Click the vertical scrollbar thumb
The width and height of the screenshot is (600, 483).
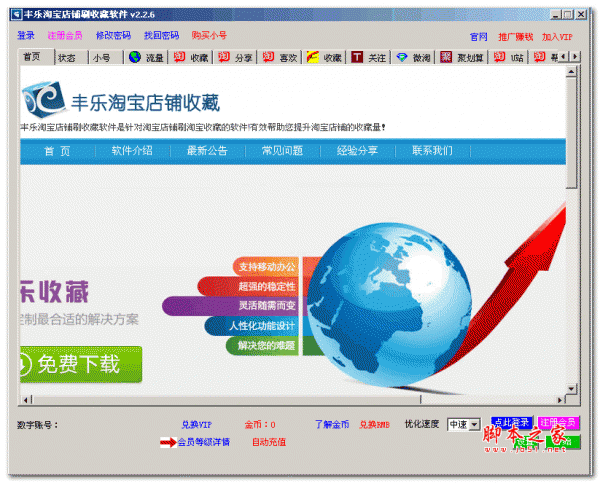click(571, 132)
